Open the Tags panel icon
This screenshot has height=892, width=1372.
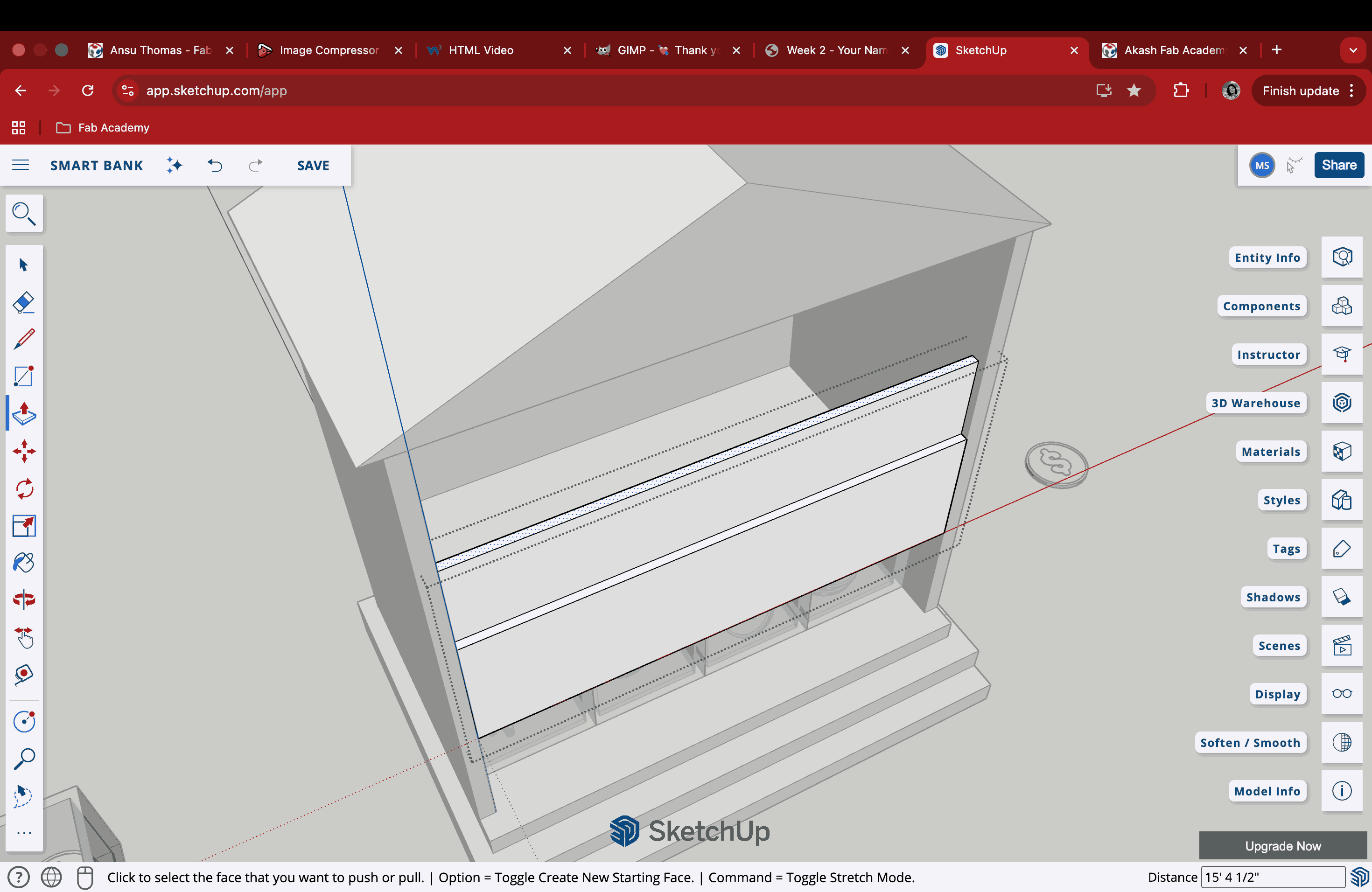point(1342,549)
